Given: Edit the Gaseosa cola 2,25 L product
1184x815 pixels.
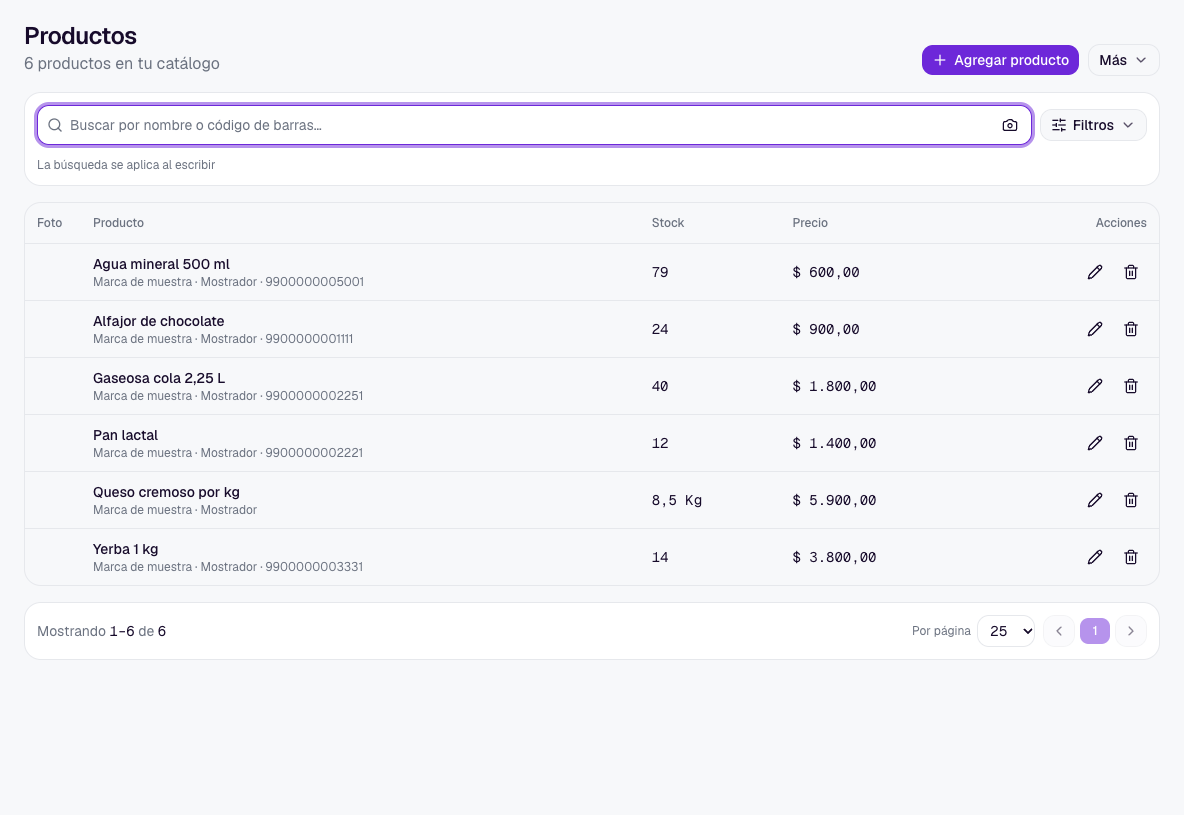Looking at the screenshot, I should [1095, 386].
